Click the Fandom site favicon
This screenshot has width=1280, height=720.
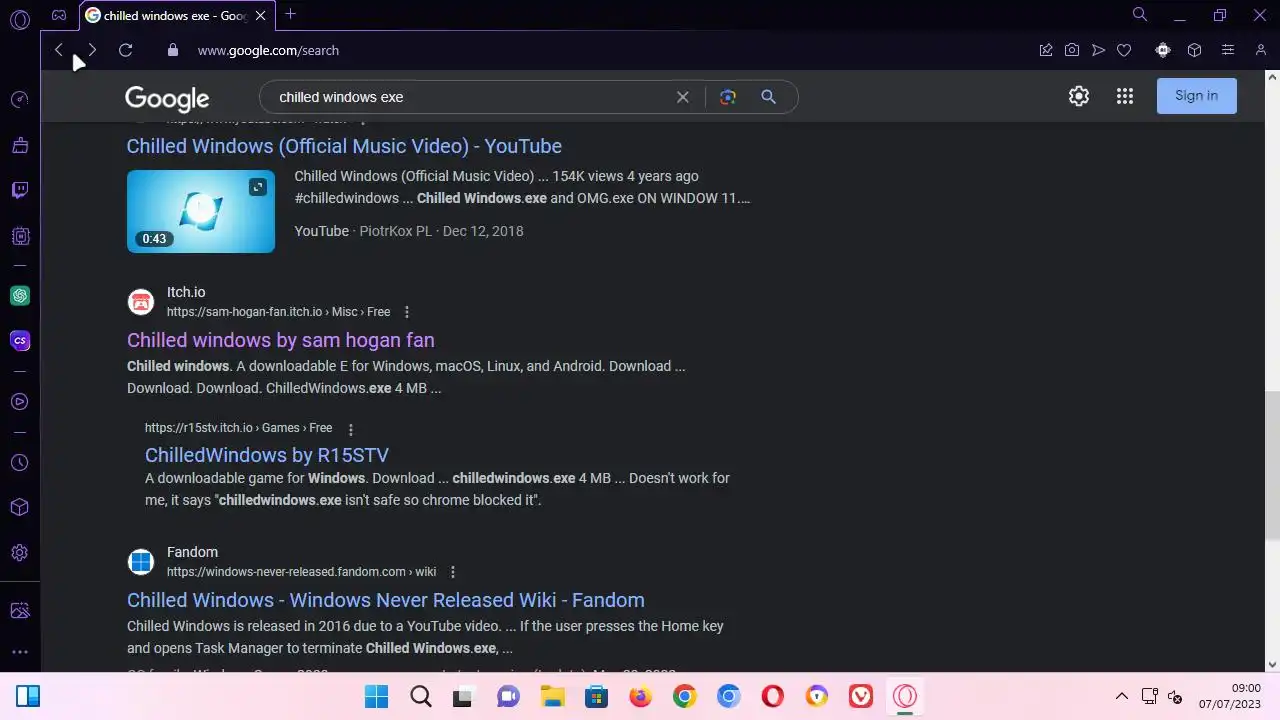(141, 562)
